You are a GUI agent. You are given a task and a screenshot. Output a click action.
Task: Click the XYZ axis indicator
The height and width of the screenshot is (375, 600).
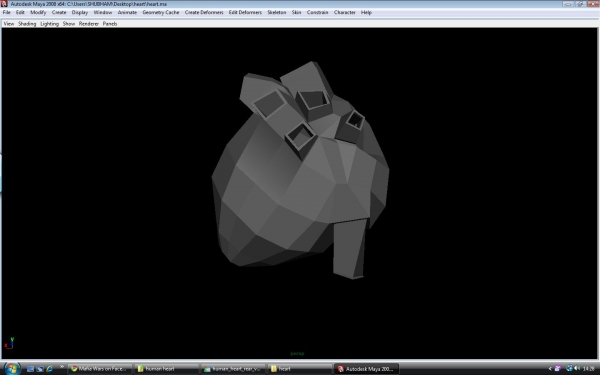9,343
